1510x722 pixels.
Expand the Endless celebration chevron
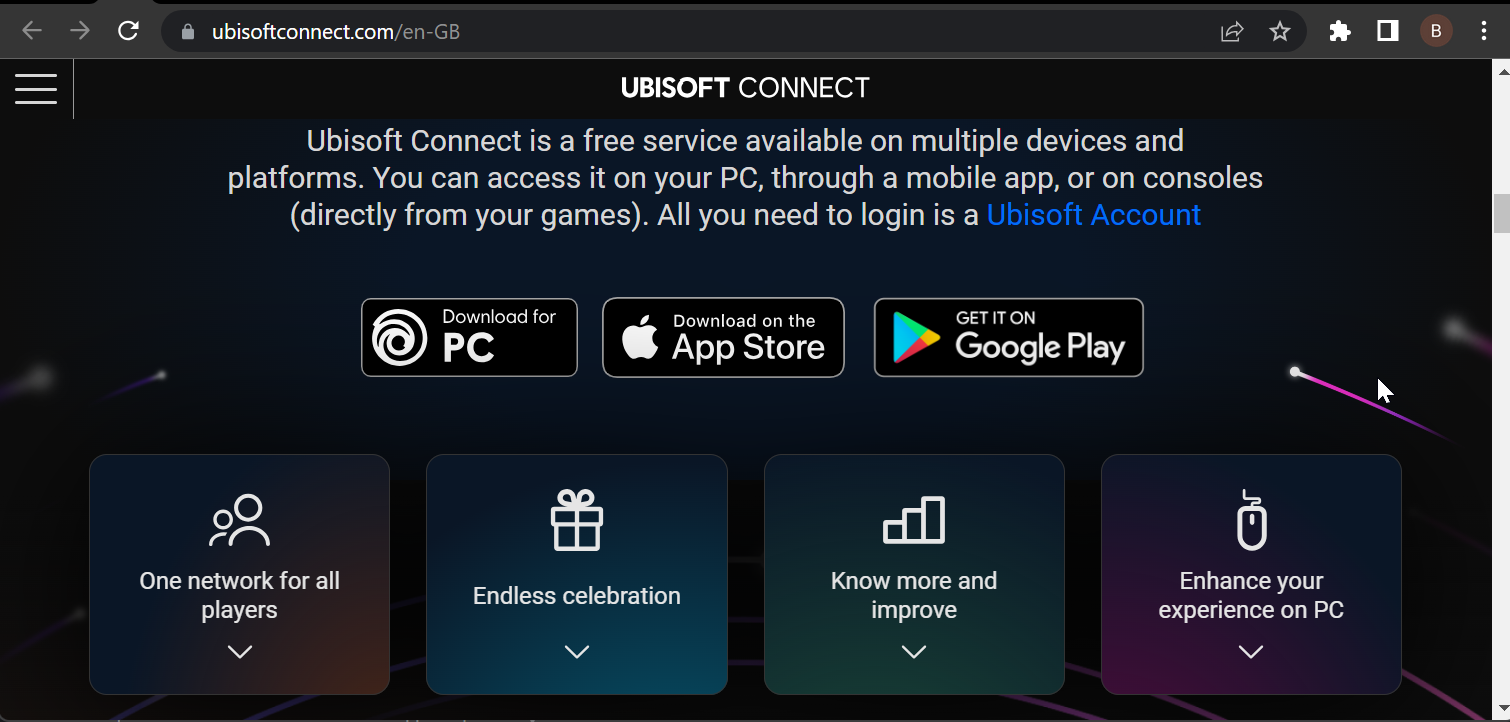tap(577, 652)
